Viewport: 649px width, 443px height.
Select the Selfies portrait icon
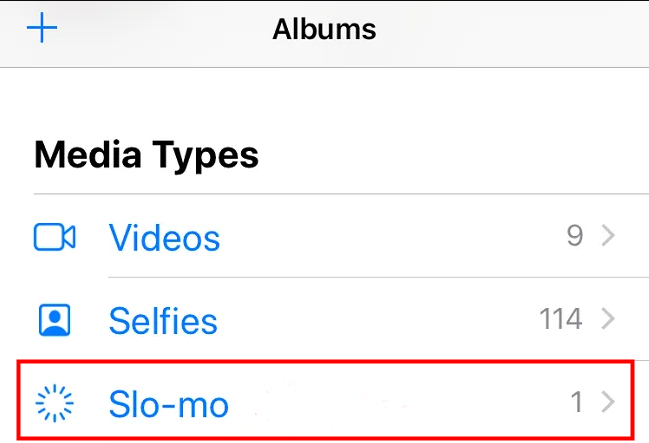point(54,320)
